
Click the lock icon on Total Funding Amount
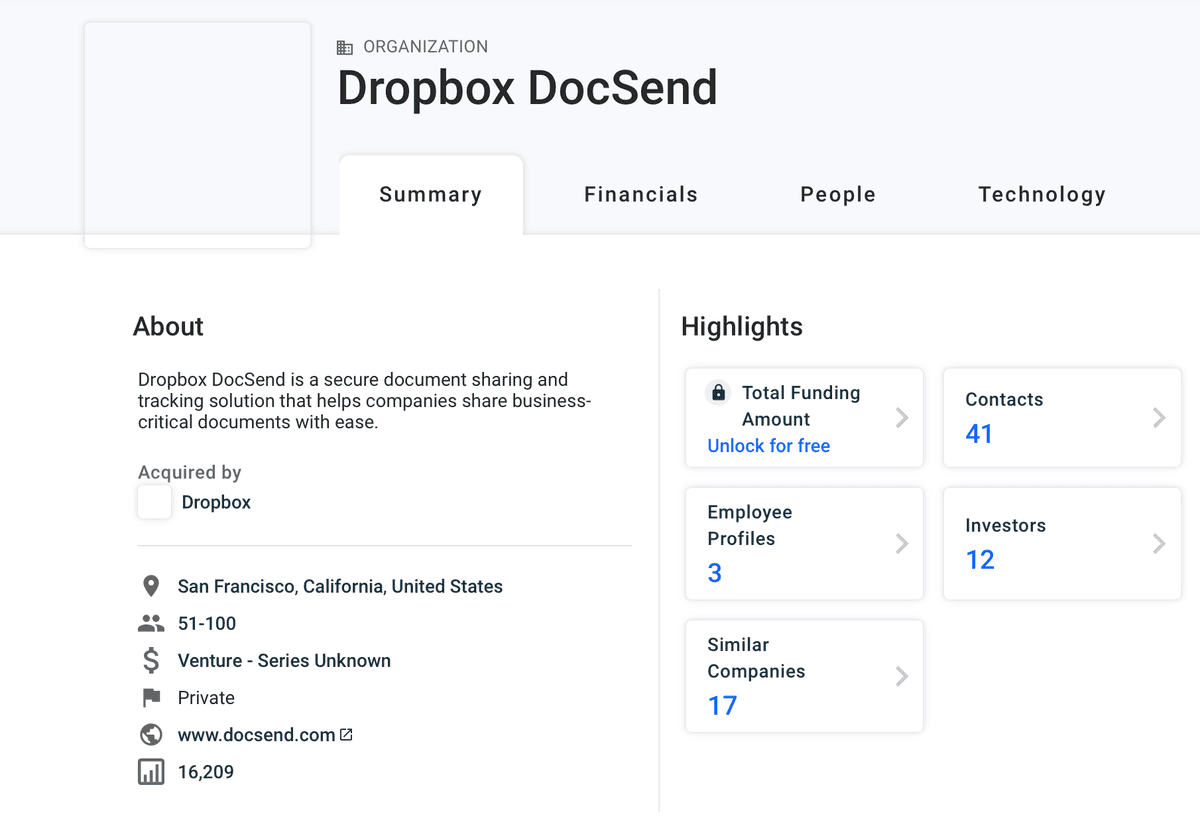[x=718, y=392]
